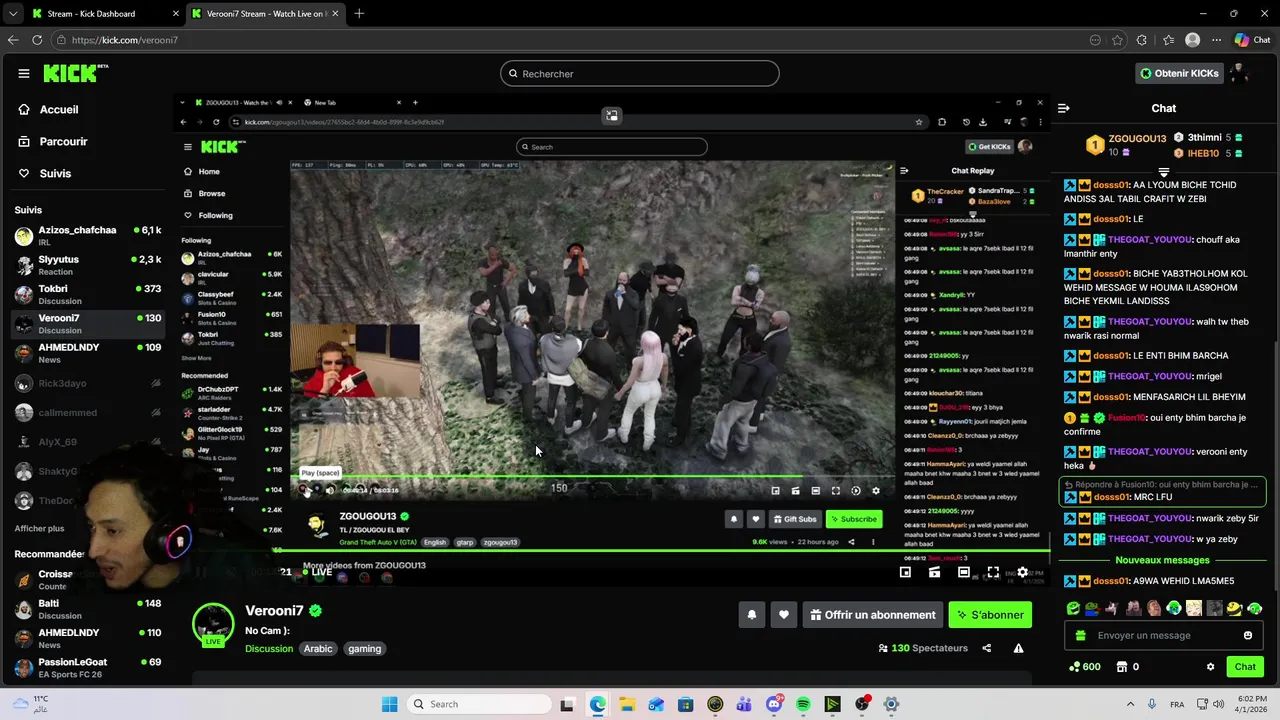Click the picture-in-picture overlay icon on the video
This screenshot has height=720, width=1280.
point(612,116)
